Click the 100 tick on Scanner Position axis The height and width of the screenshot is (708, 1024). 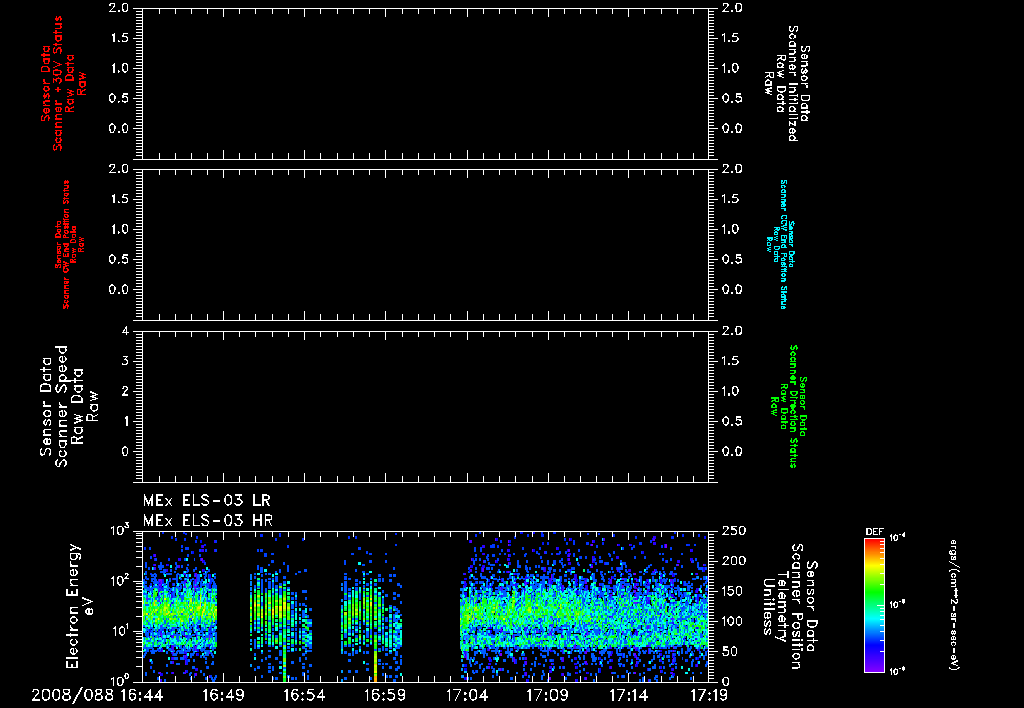734,621
